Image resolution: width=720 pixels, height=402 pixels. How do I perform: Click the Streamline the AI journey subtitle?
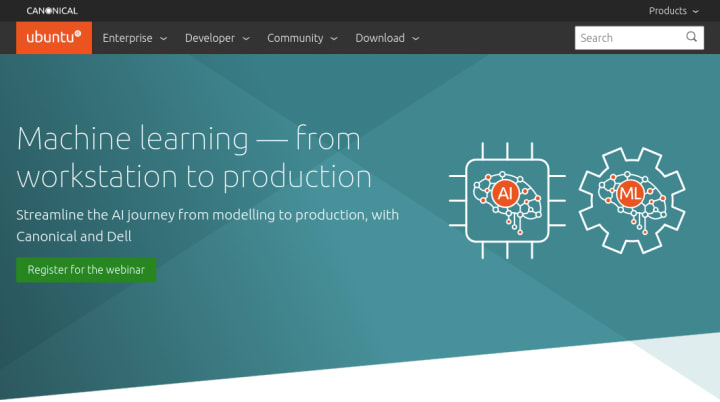208,226
